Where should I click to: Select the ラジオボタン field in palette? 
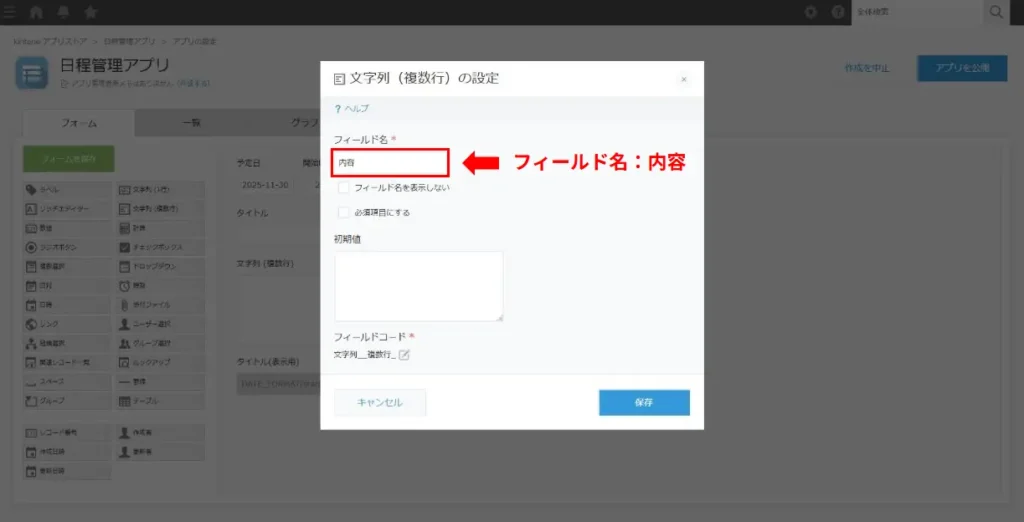coord(67,247)
